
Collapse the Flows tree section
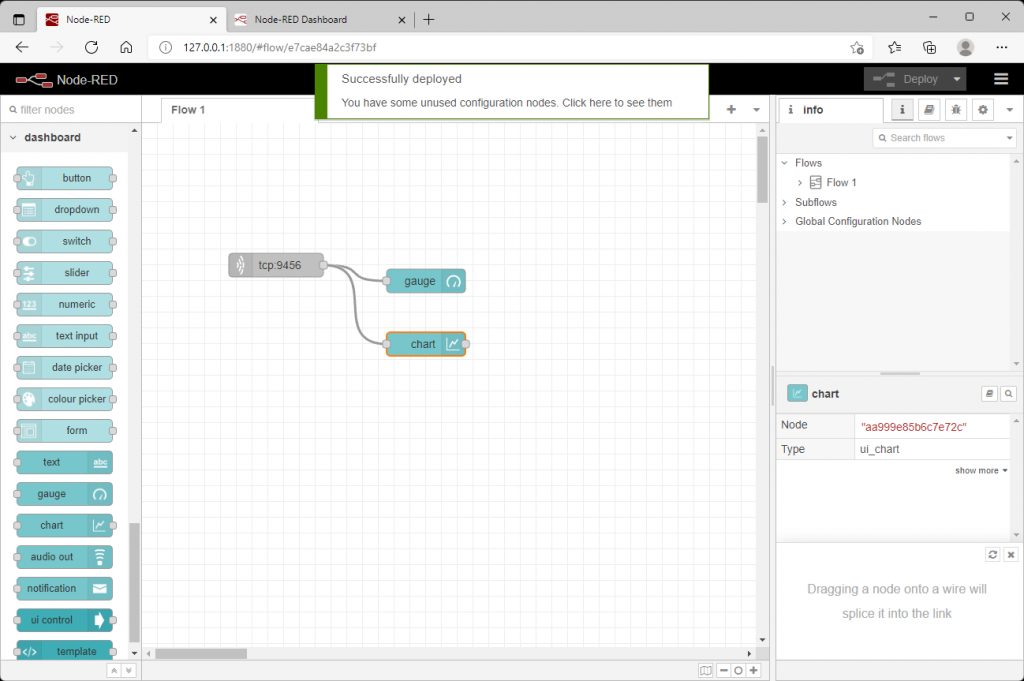pos(784,163)
